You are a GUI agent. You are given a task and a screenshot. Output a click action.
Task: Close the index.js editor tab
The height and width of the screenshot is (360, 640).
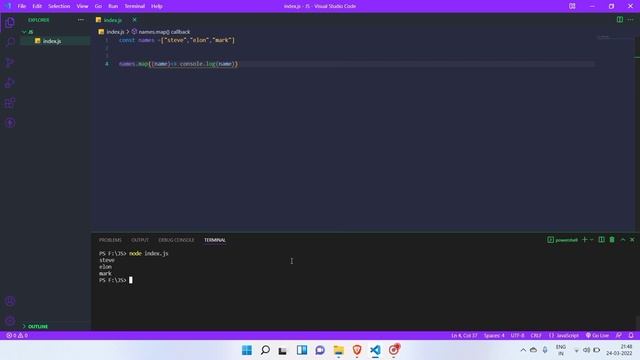tap(134, 20)
